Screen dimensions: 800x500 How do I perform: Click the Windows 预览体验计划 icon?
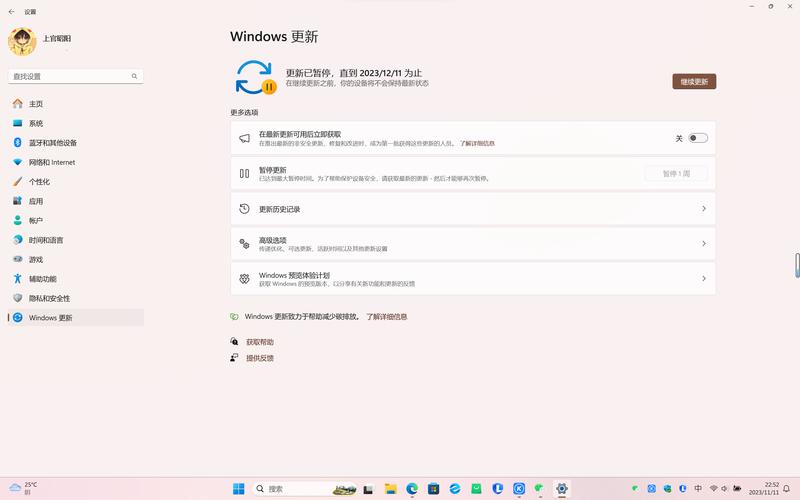tap(244, 279)
